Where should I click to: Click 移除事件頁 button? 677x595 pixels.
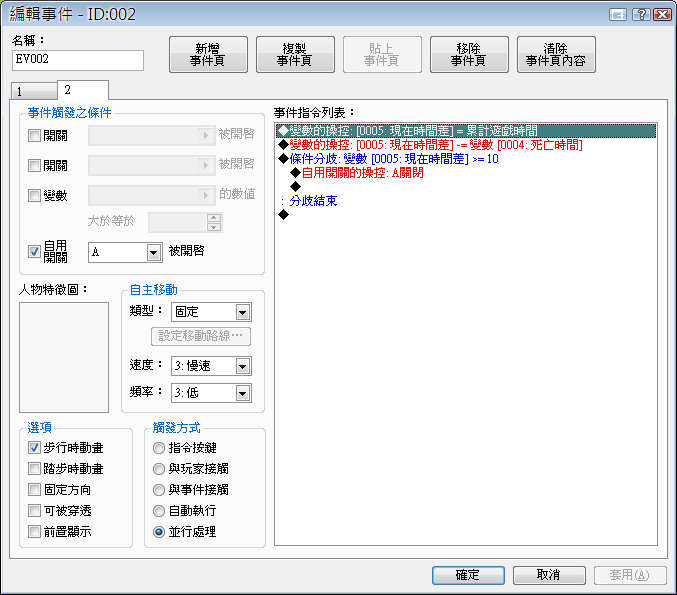point(469,54)
